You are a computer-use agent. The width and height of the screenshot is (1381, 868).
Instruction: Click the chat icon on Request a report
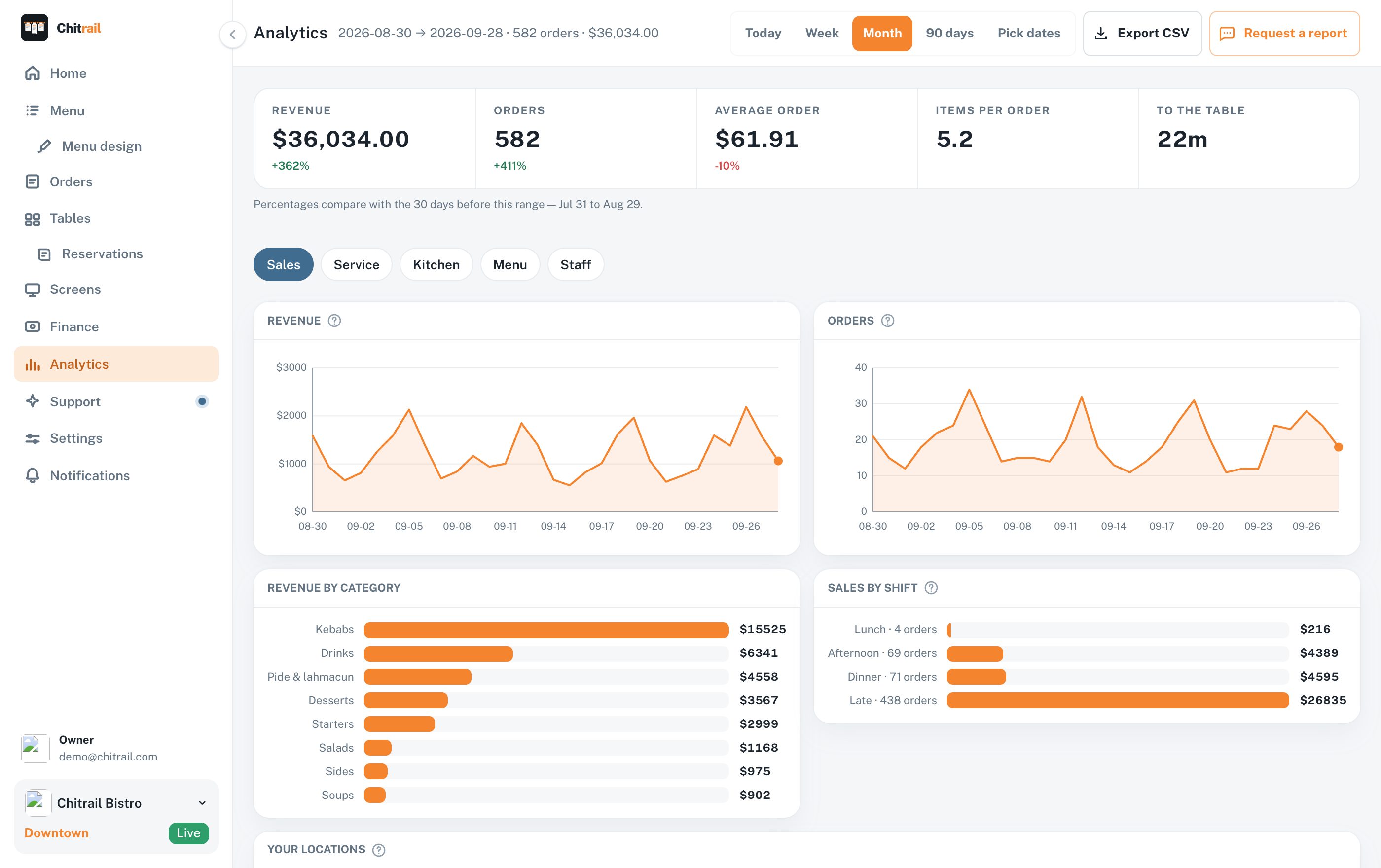[1227, 33]
